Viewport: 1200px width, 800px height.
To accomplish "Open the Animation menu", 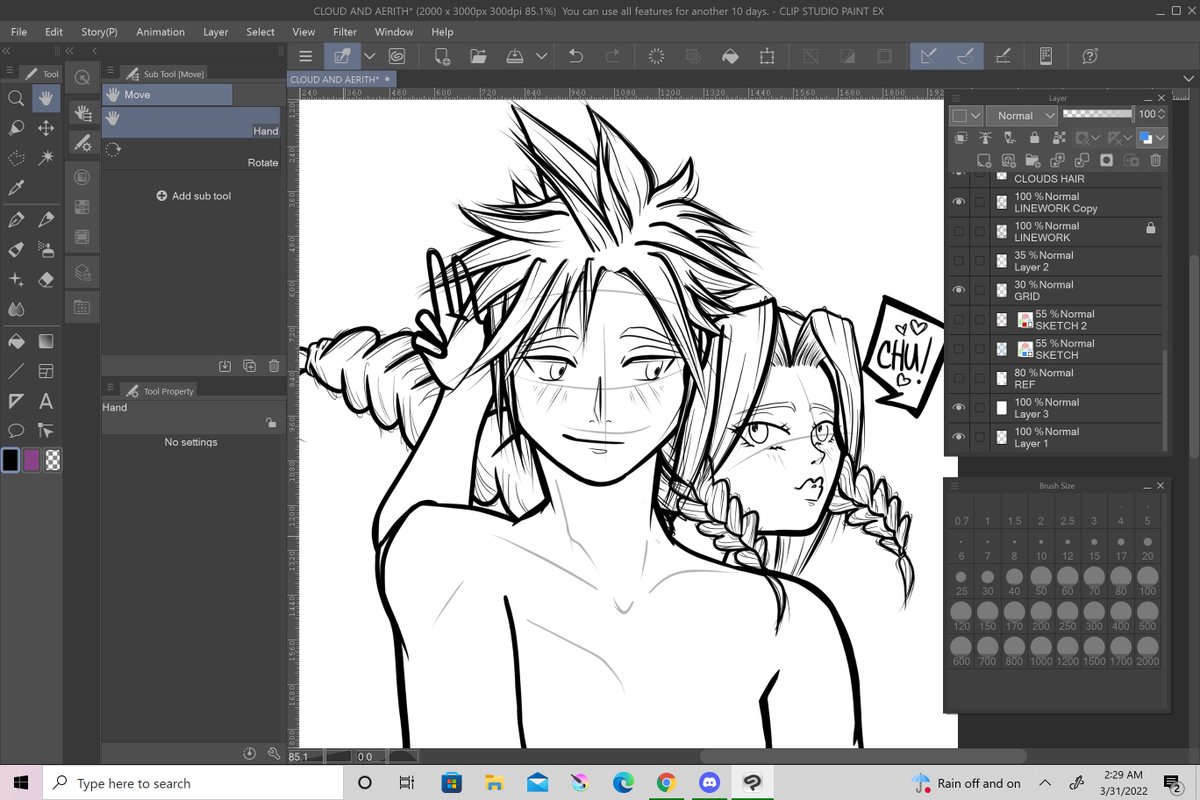I will coord(160,32).
